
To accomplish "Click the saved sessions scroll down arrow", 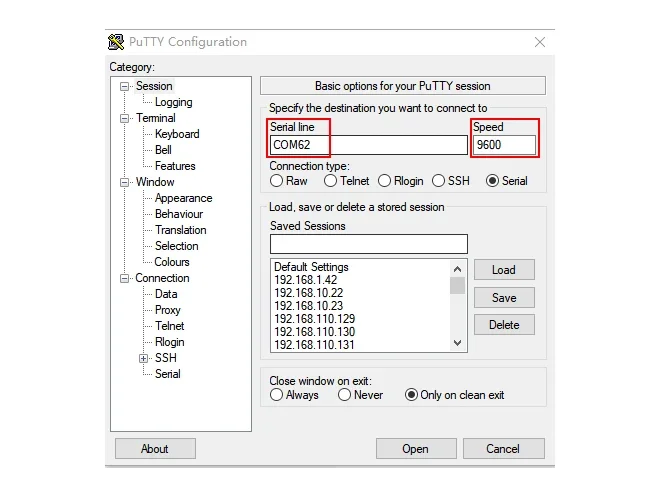I will pyautogui.click(x=458, y=343).
